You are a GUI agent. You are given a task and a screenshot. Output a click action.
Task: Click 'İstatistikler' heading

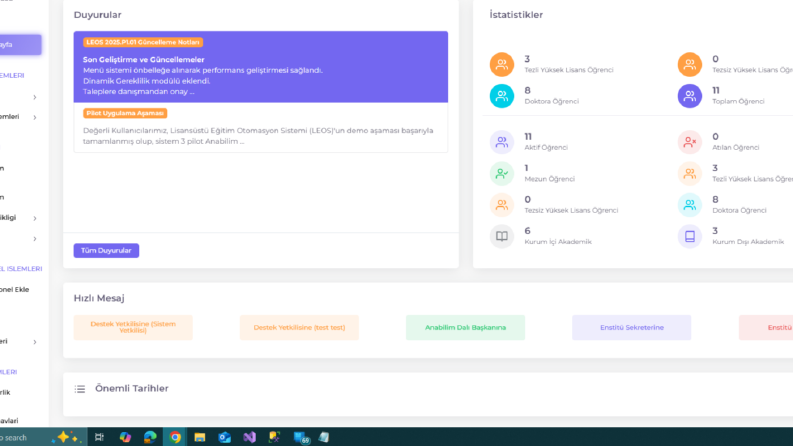coord(516,15)
